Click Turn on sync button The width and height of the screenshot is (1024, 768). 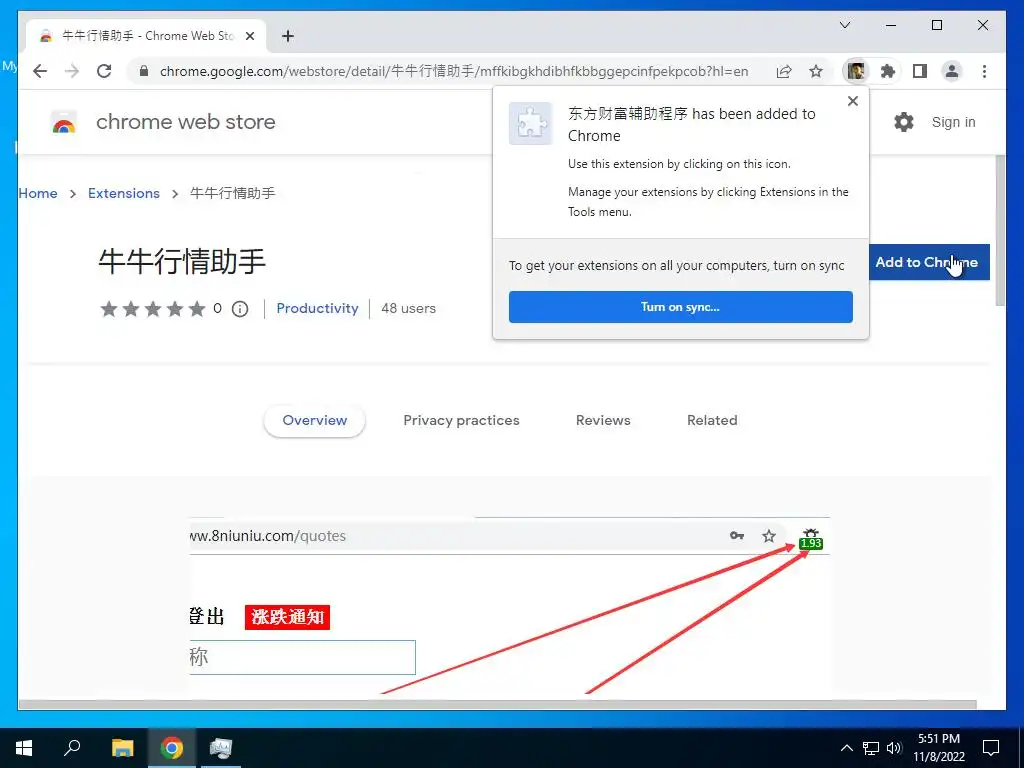click(x=680, y=307)
